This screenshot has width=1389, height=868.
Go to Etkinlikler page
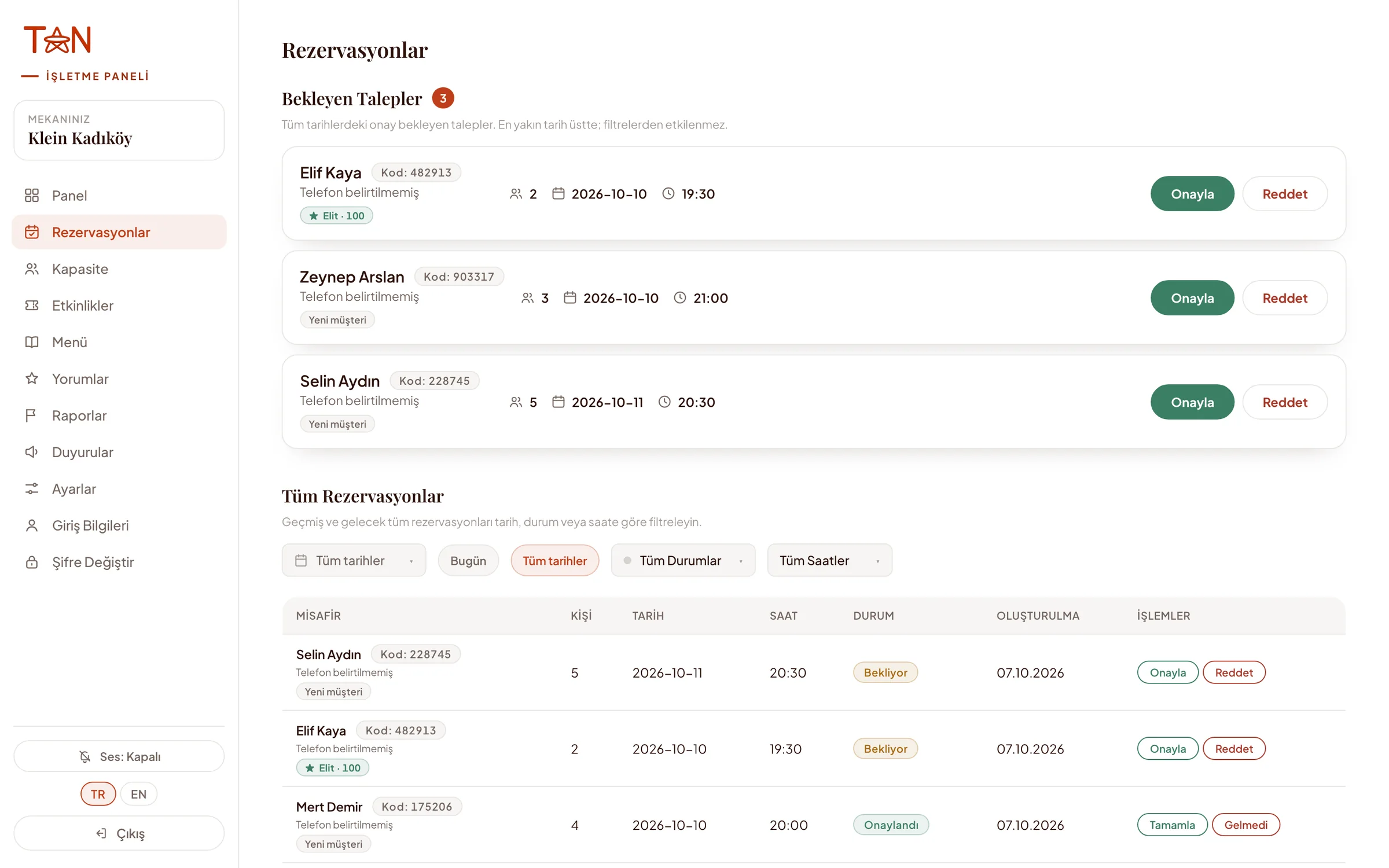119,306
